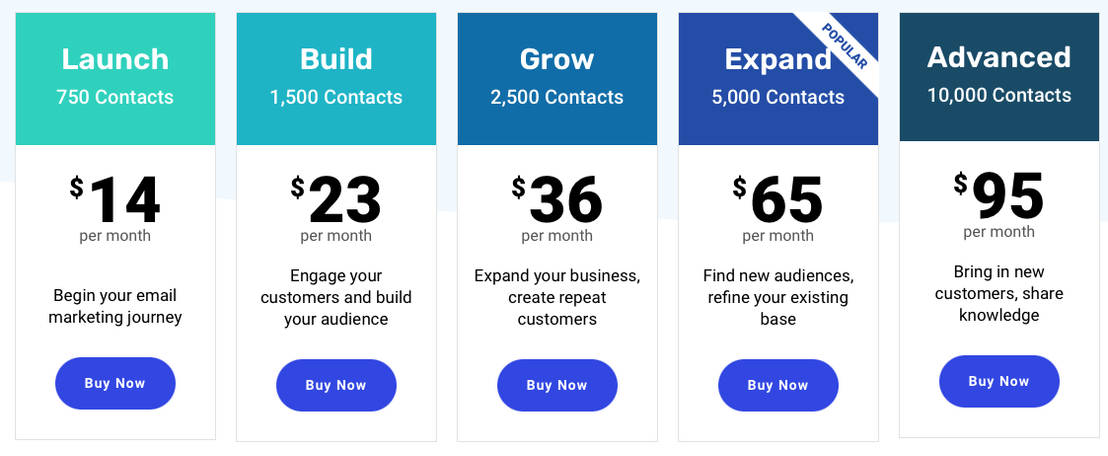Click the Expand plan title
Image resolution: width=1108 pixels, height=456 pixels.
[x=777, y=59]
